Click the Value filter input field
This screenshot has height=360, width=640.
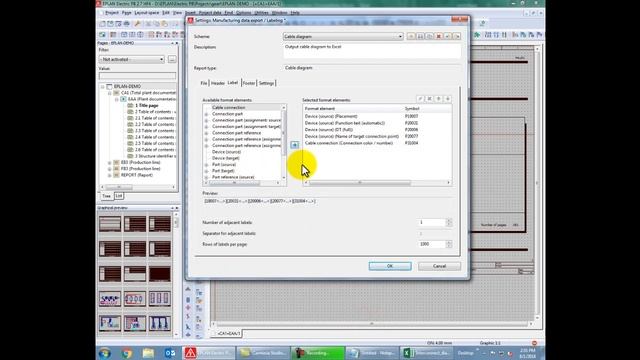[x=138, y=76]
